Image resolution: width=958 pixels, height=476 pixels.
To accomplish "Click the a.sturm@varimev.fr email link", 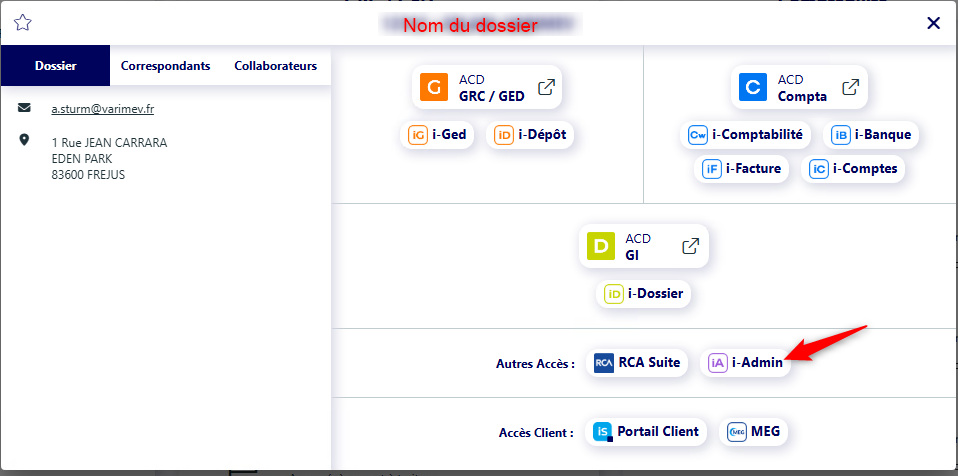I will 102,109.
